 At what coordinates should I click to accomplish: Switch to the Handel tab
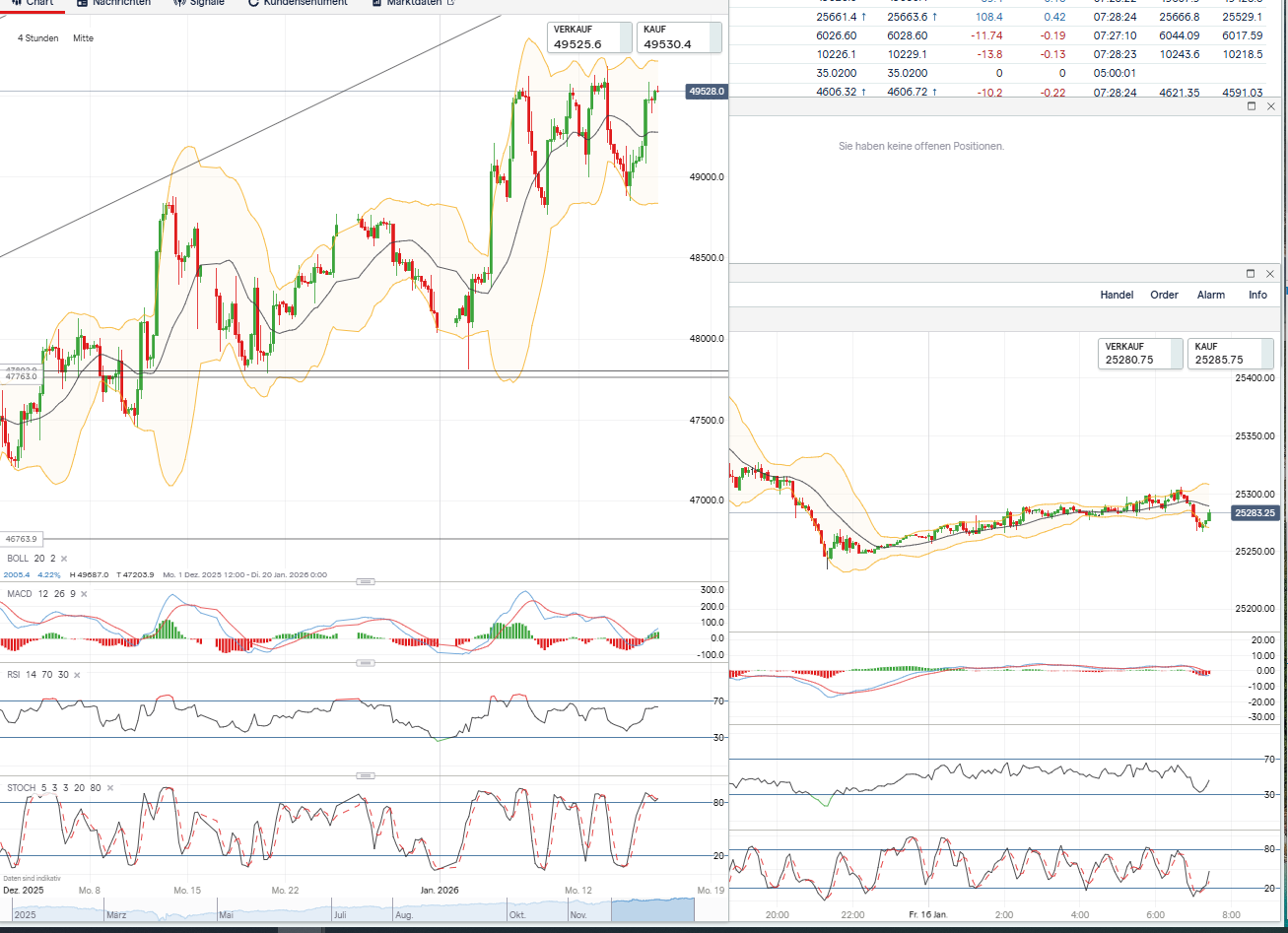pos(1117,295)
